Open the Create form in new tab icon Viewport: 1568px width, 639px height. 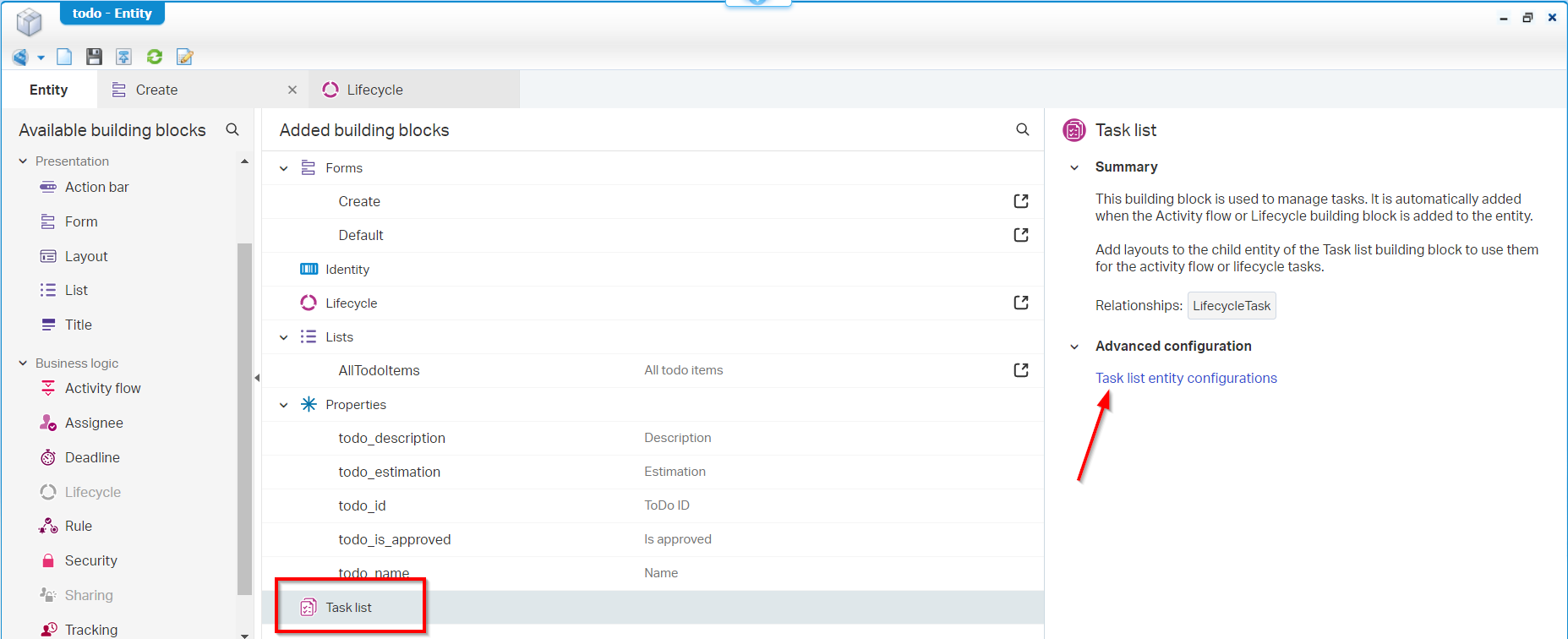point(1020,201)
